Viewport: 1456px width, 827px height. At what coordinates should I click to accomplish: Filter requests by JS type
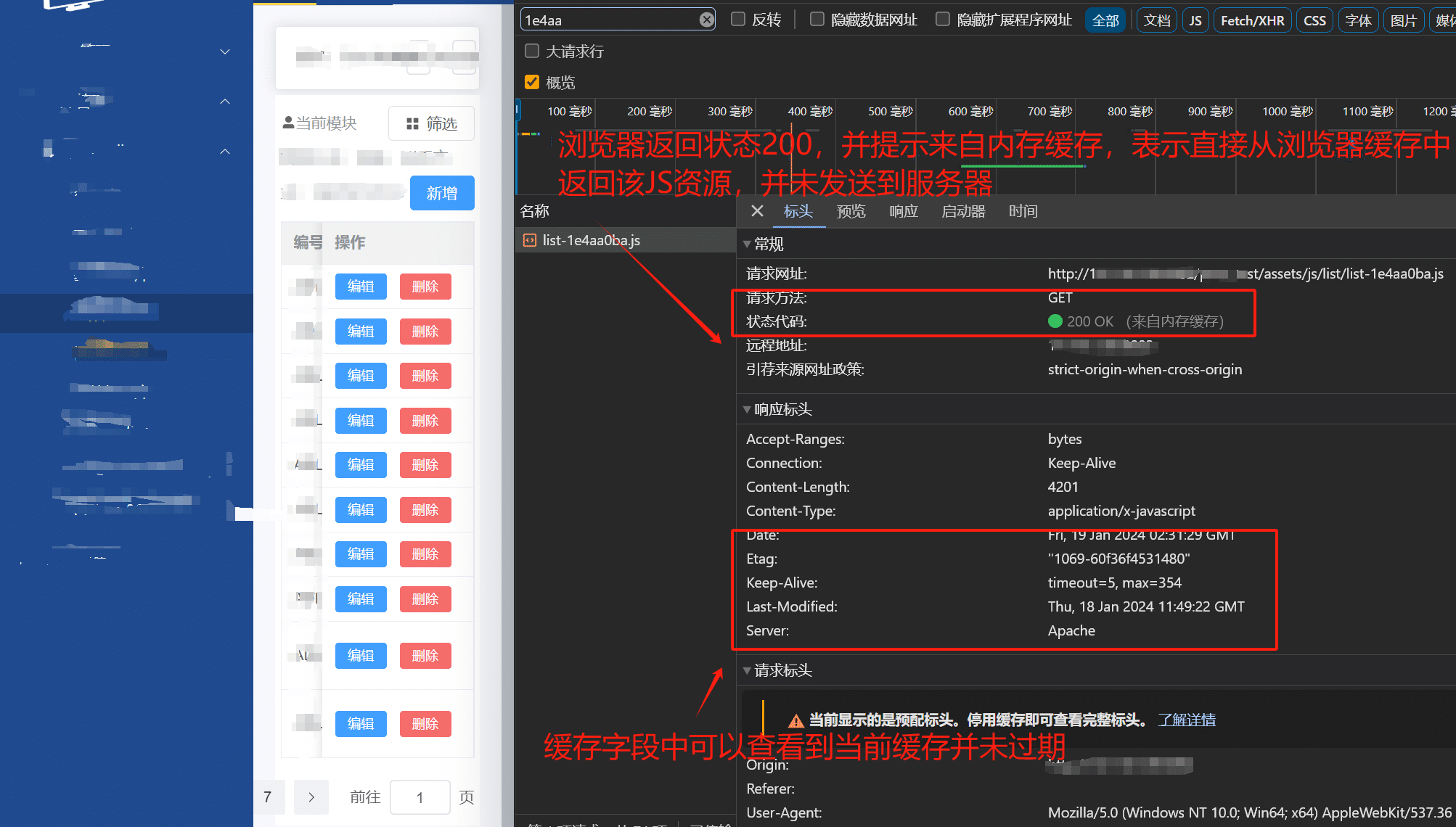(x=1195, y=20)
